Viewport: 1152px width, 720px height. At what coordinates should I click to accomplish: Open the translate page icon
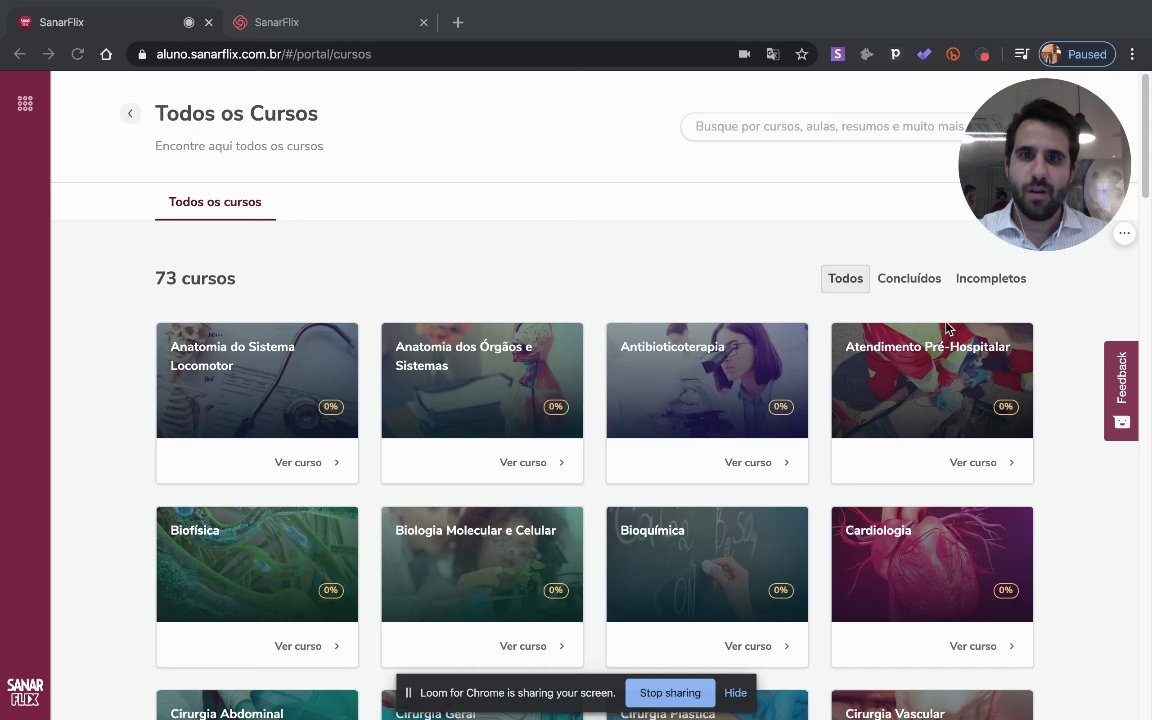773,54
